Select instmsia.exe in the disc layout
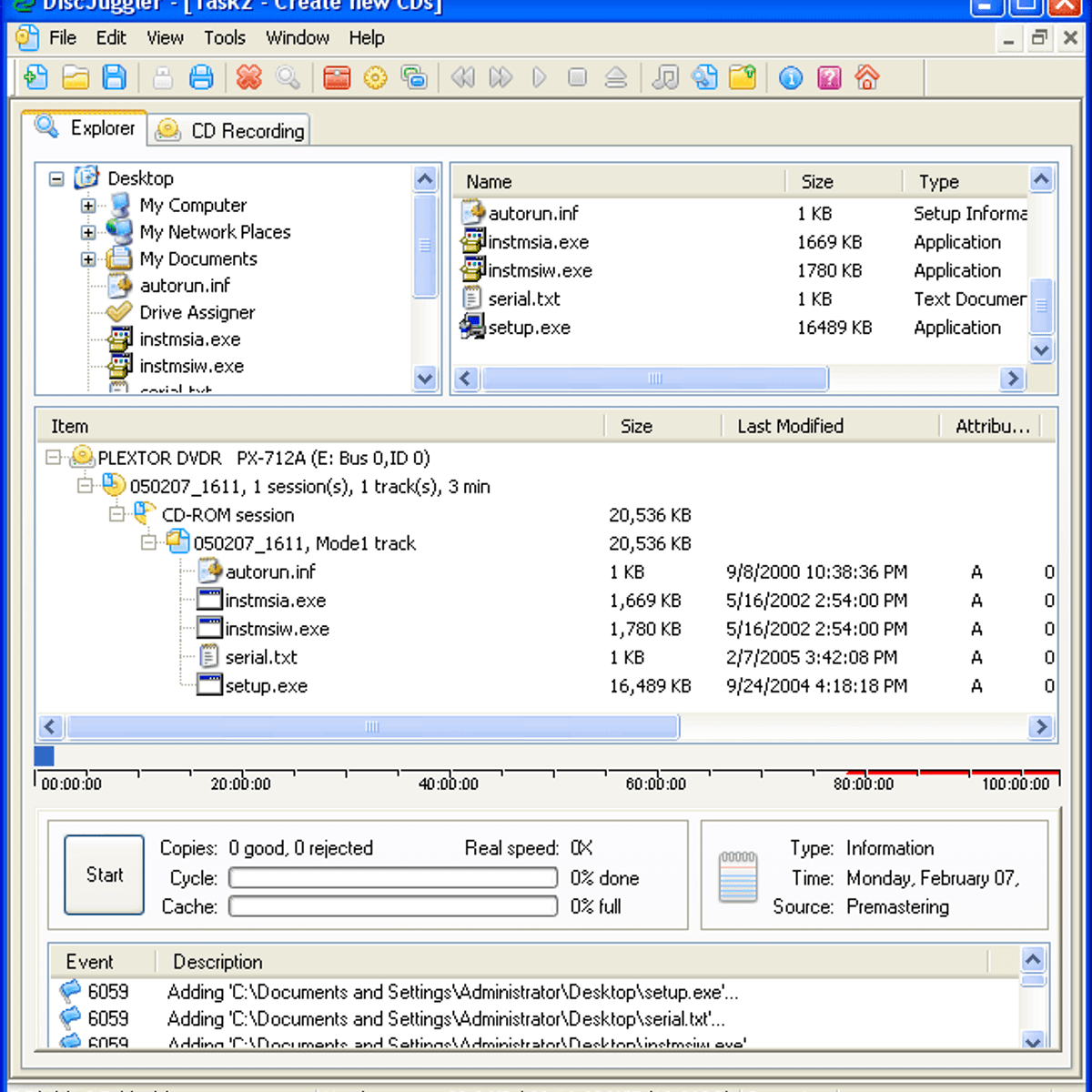Image resolution: width=1092 pixels, height=1092 pixels. coord(275,601)
